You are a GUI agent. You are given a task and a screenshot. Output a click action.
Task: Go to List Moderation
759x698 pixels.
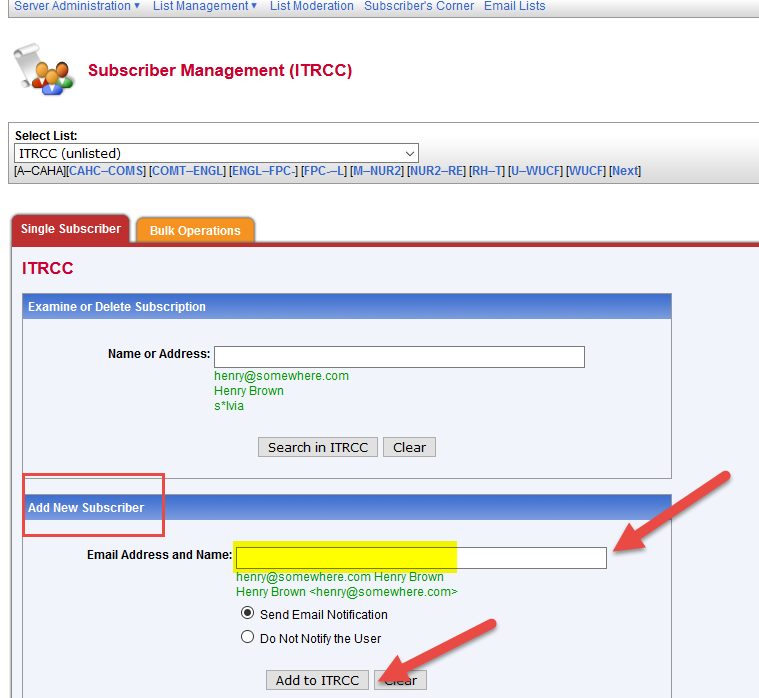pyautogui.click(x=312, y=6)
